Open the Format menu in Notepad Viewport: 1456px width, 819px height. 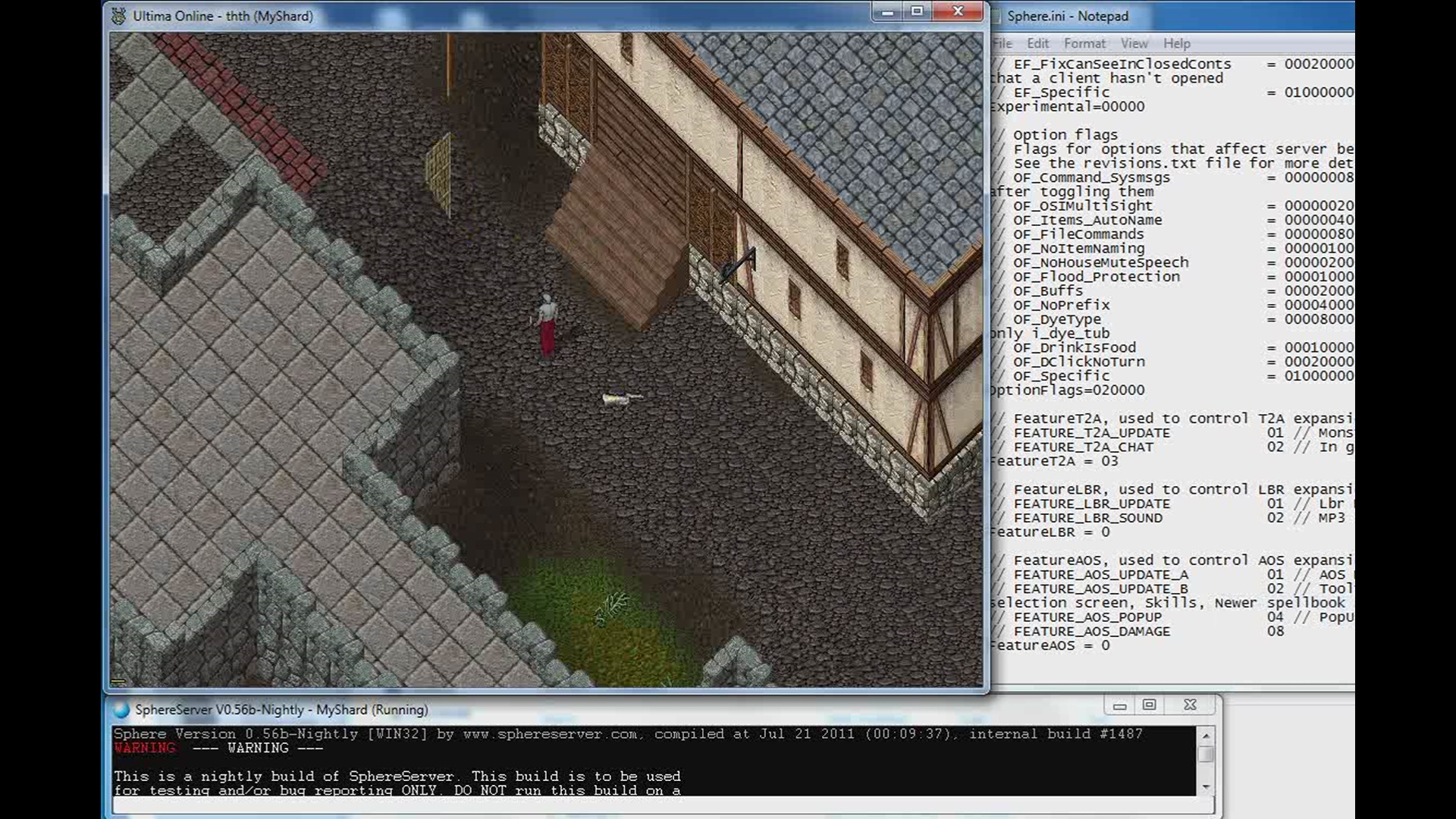[x=1084, y=43]
